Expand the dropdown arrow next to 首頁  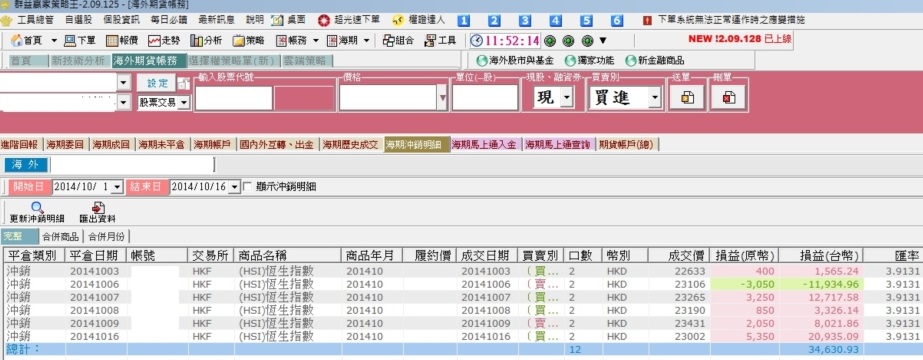[54, 41]
